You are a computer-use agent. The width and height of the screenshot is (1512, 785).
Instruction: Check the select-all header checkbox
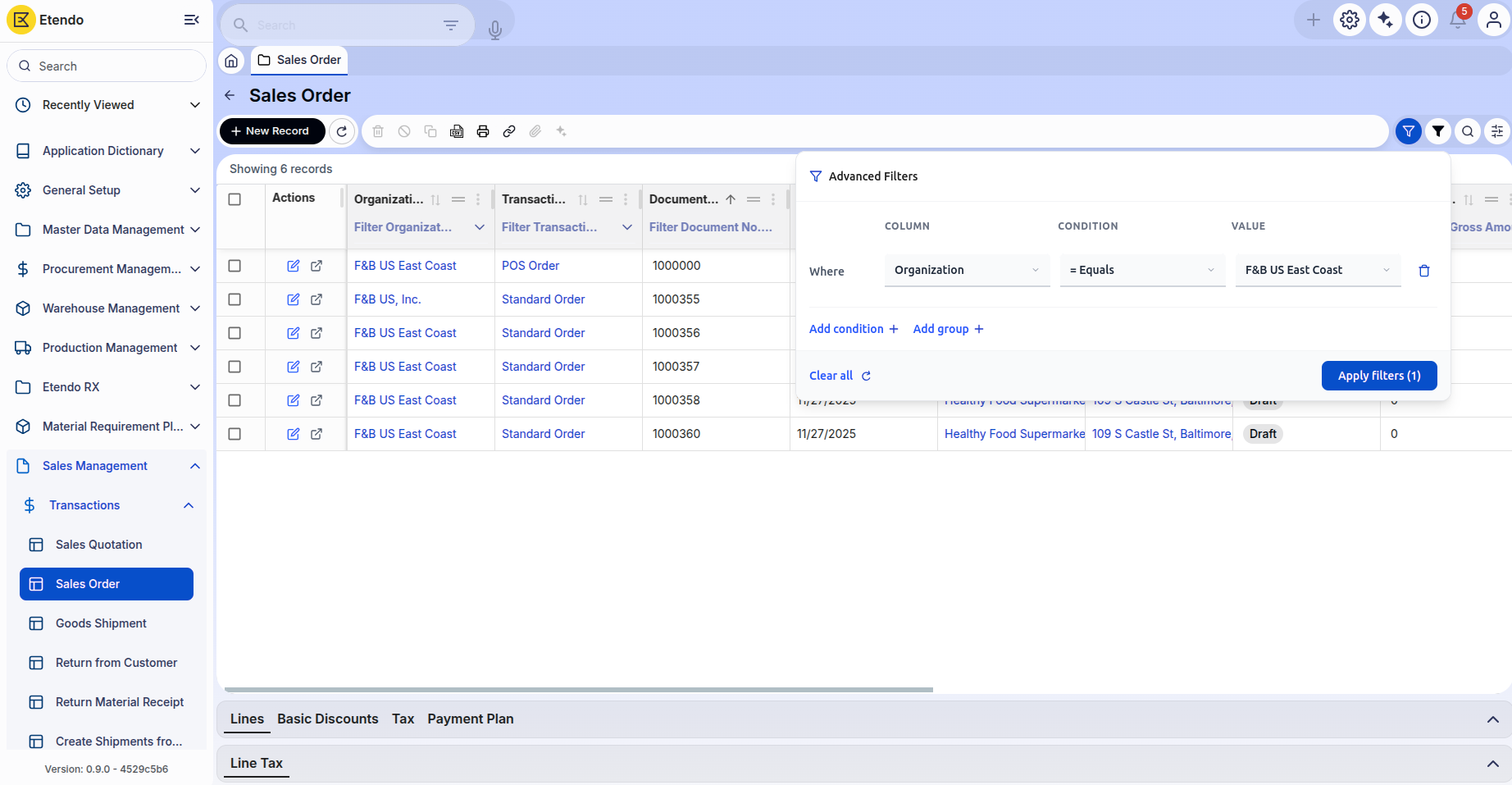click(x=235, y=199)
